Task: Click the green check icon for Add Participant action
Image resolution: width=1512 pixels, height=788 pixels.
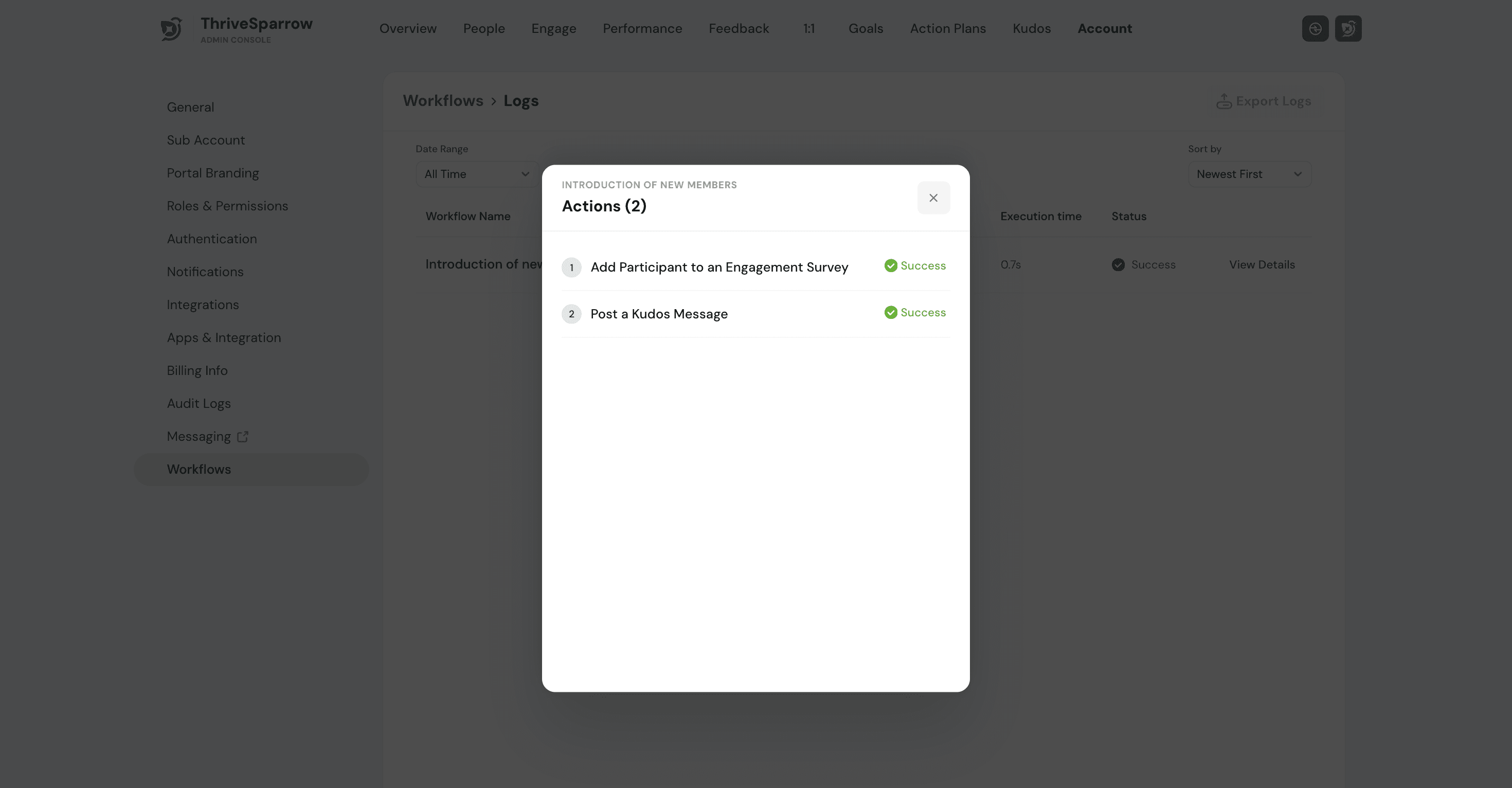Action: coord(890,265)
